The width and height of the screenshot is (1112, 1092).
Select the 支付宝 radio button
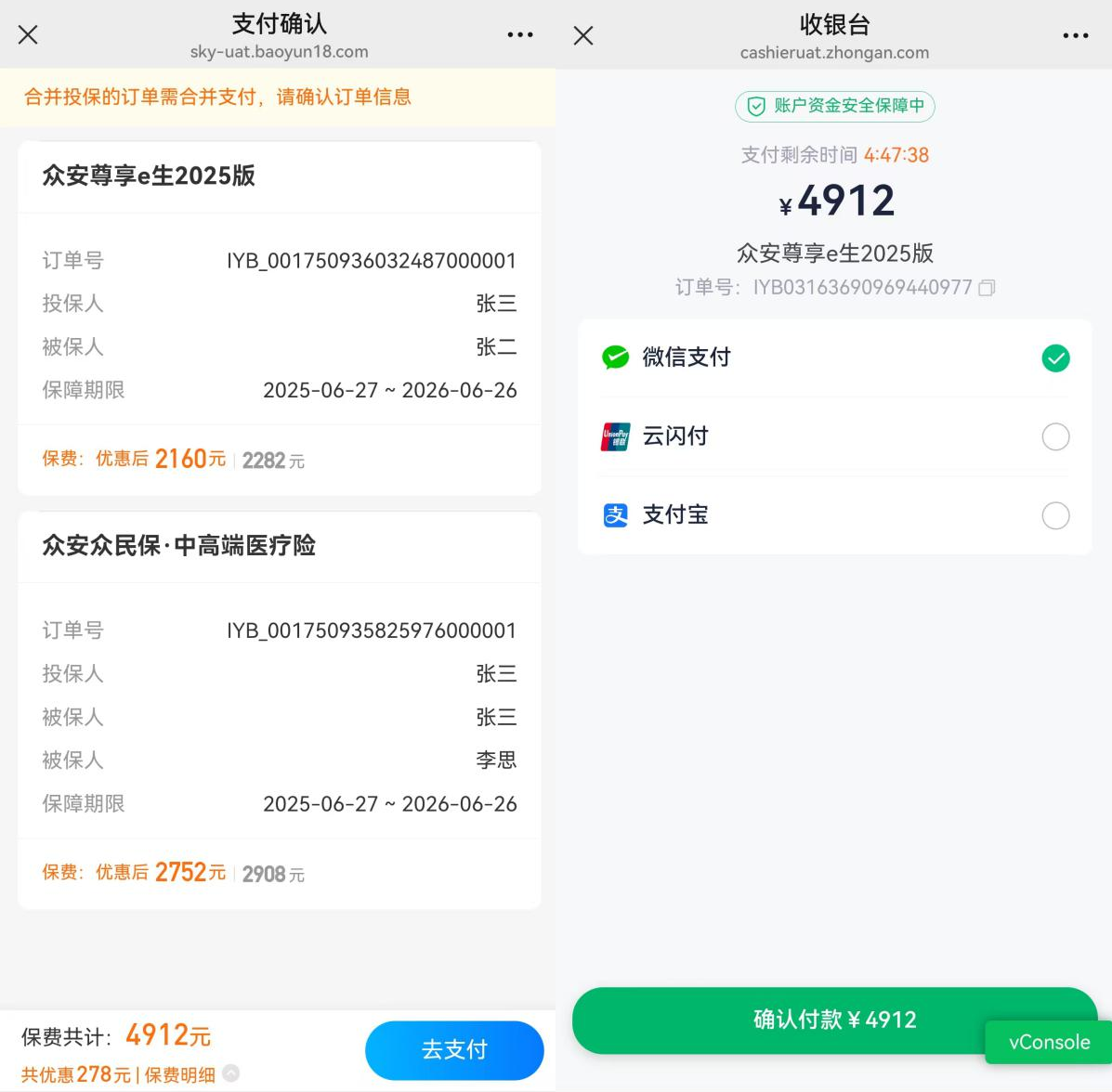[x=1055, y=515]
